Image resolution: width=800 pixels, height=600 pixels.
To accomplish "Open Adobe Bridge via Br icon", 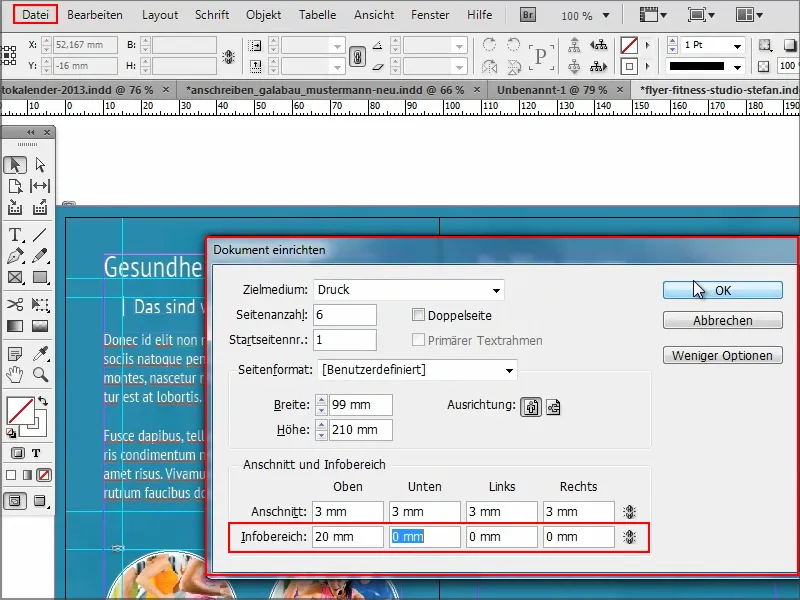I will tap(528, 15).
